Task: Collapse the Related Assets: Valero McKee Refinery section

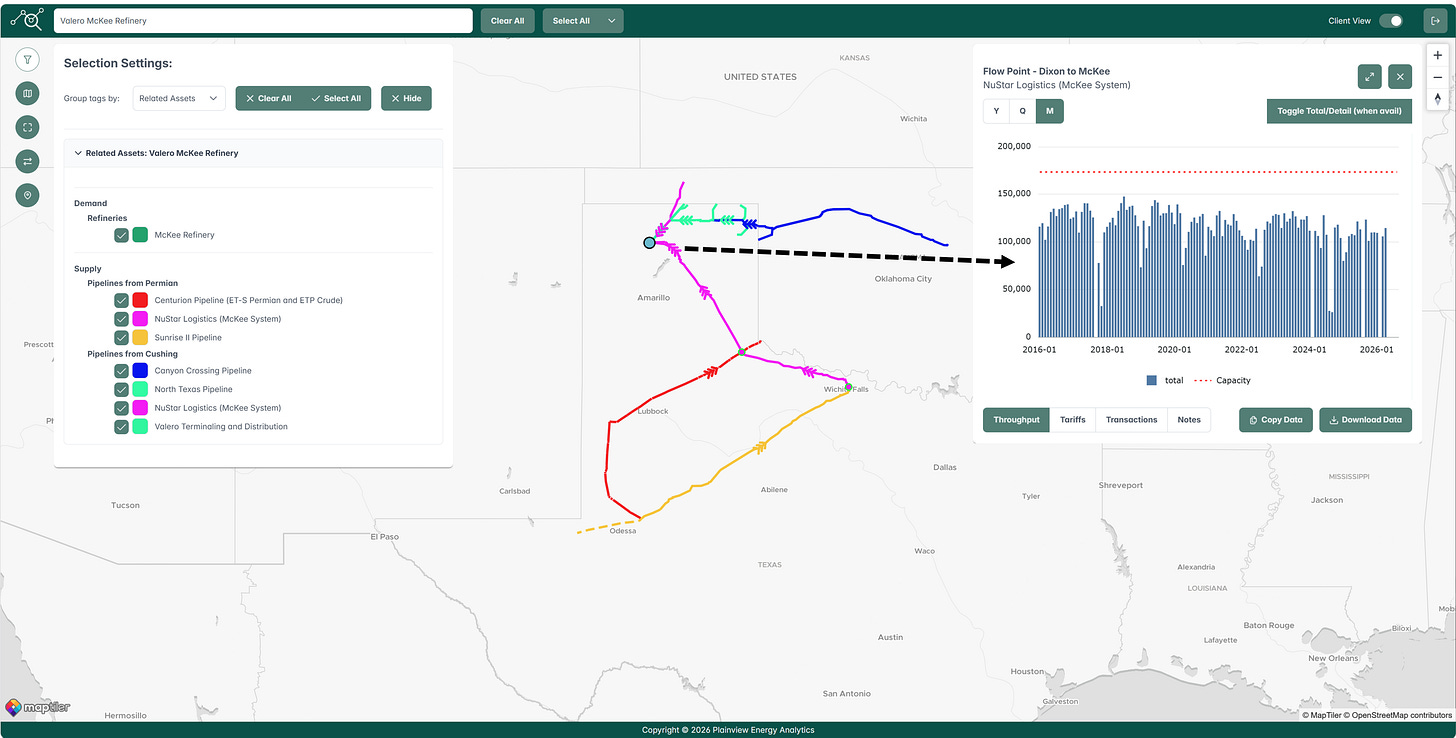Action: tap(253, 153)
